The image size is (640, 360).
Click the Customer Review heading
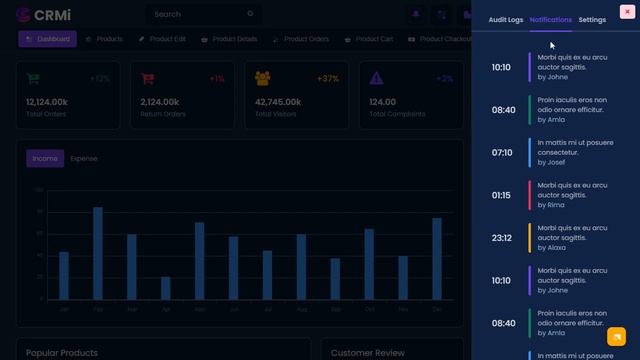[x=368, y=353]
